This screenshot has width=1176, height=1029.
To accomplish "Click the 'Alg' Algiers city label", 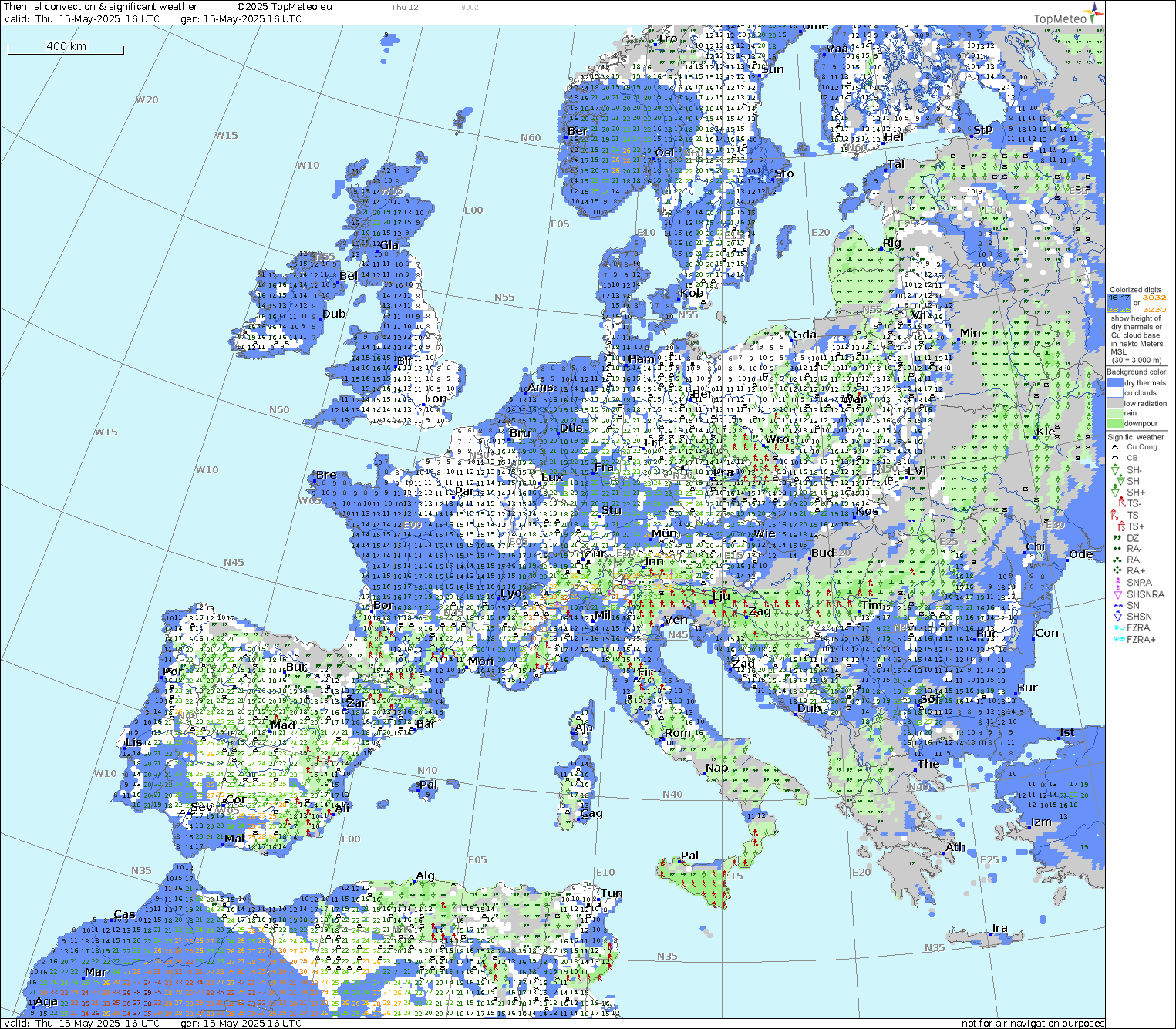I will [425, 876].
